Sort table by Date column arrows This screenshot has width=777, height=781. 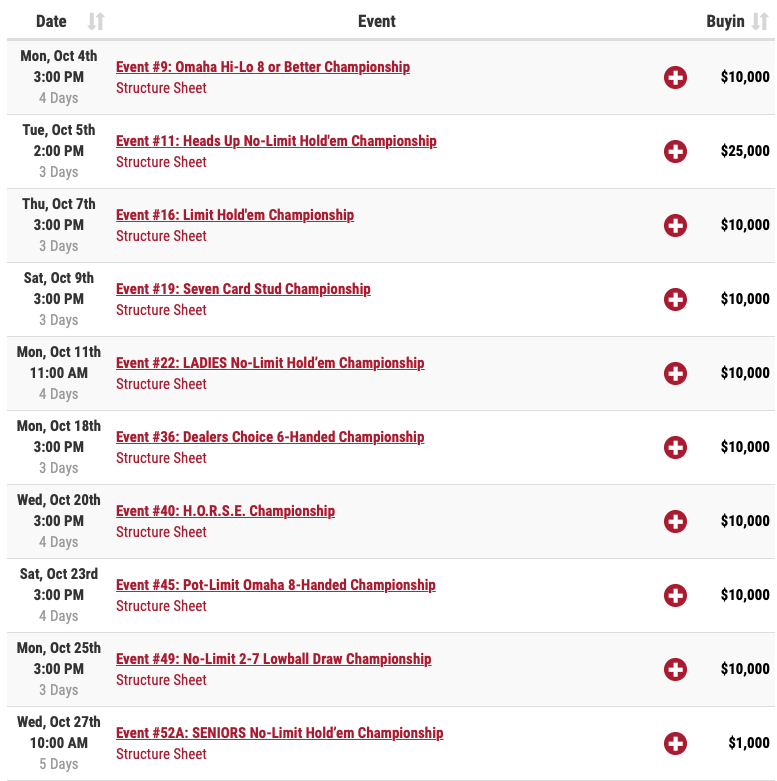(96, 21)
